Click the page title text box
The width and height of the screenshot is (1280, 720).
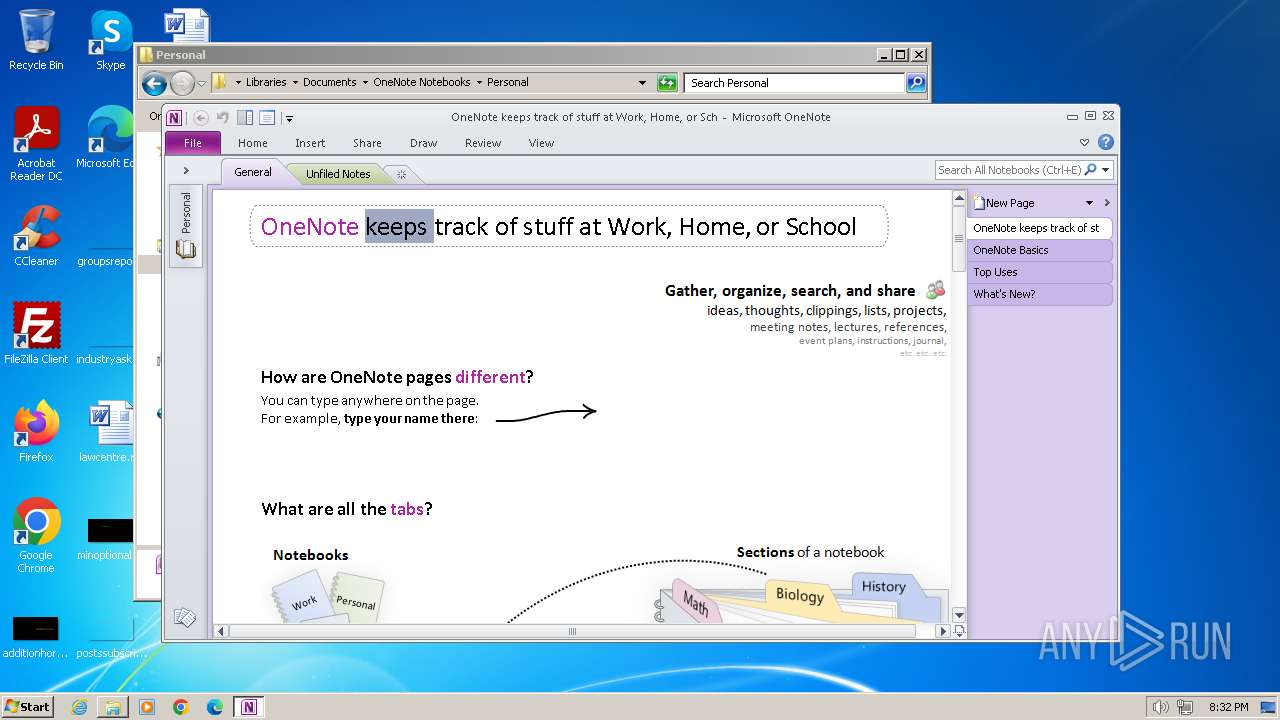coord(569,226)
